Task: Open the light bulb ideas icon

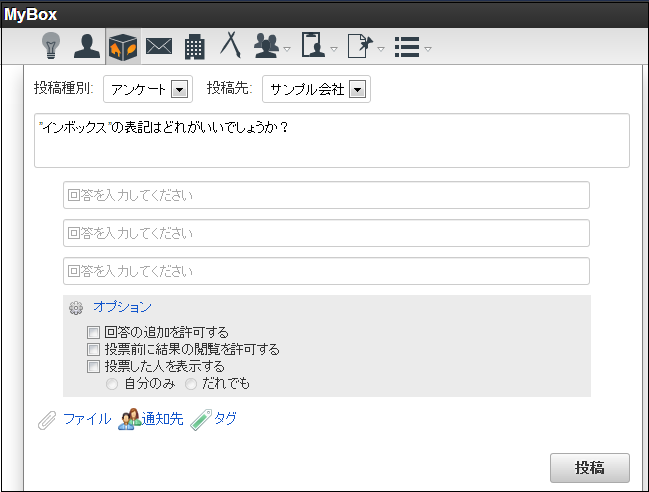Action: click(x=51, y=46)
